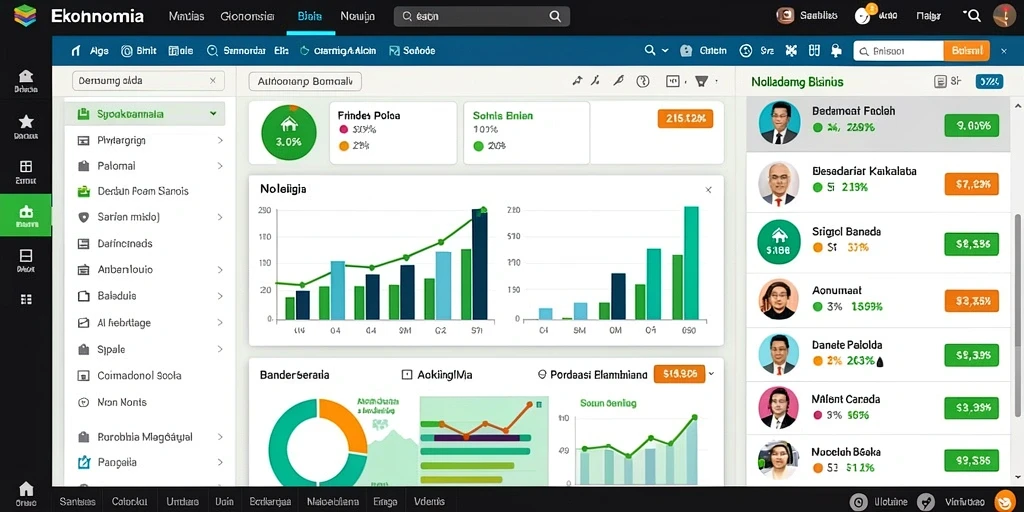The image size is (1024, 512).
Task: Open the home icon at sidebar bottom
Action: coord(25,488)
